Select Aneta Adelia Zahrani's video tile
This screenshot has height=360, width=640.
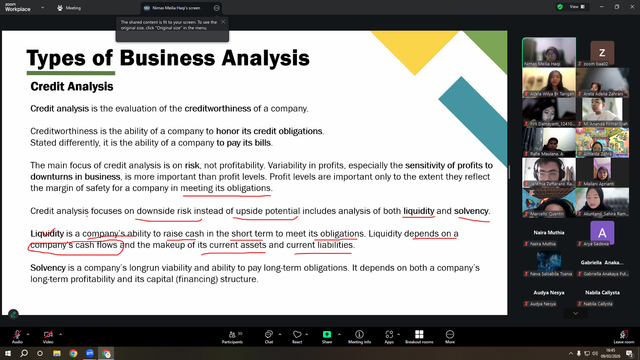coord(602,82)
